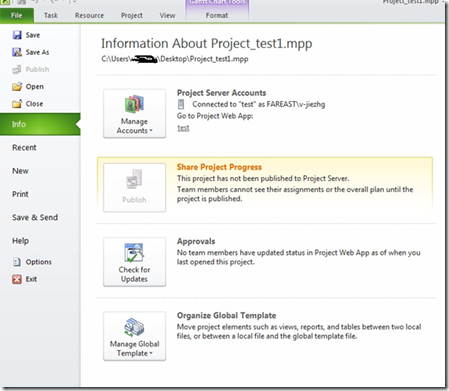Screen dimensions: 449x391
Task: Click the Open folder icon
Action: pos(17,87)
